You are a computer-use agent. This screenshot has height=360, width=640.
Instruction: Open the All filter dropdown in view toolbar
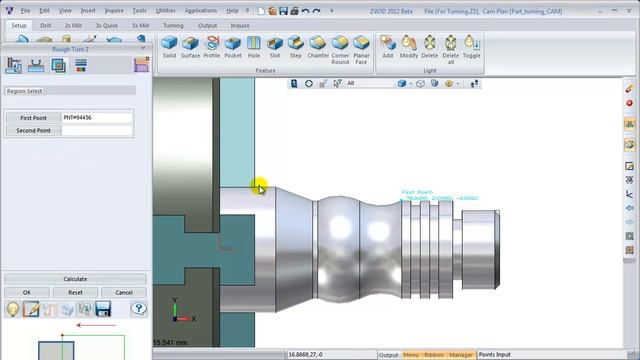pyautogui.click(x=369, y=83)
